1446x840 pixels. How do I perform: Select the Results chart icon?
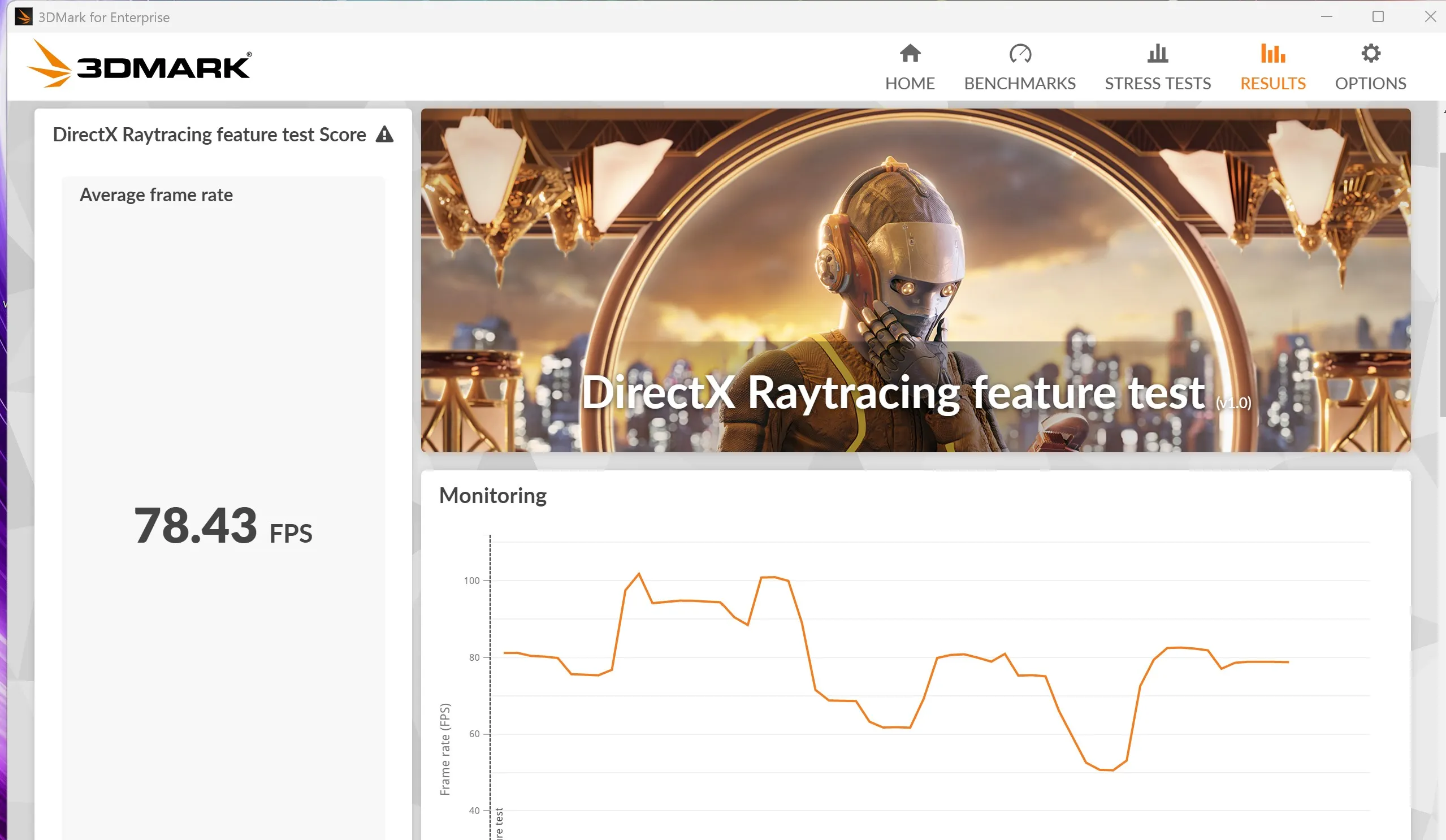(1272, 53)
